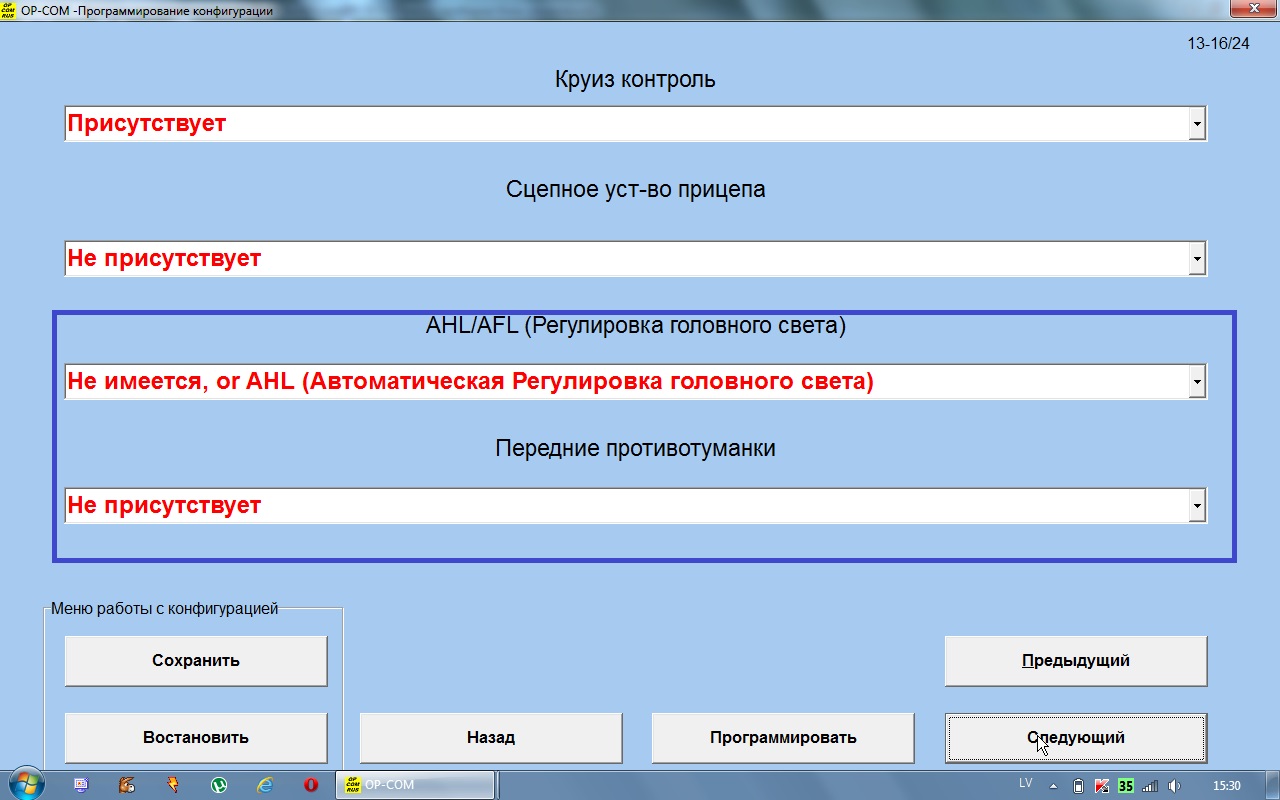Click the Kaspersky tray icon
1280x800 pixels.
[1102, 786]
